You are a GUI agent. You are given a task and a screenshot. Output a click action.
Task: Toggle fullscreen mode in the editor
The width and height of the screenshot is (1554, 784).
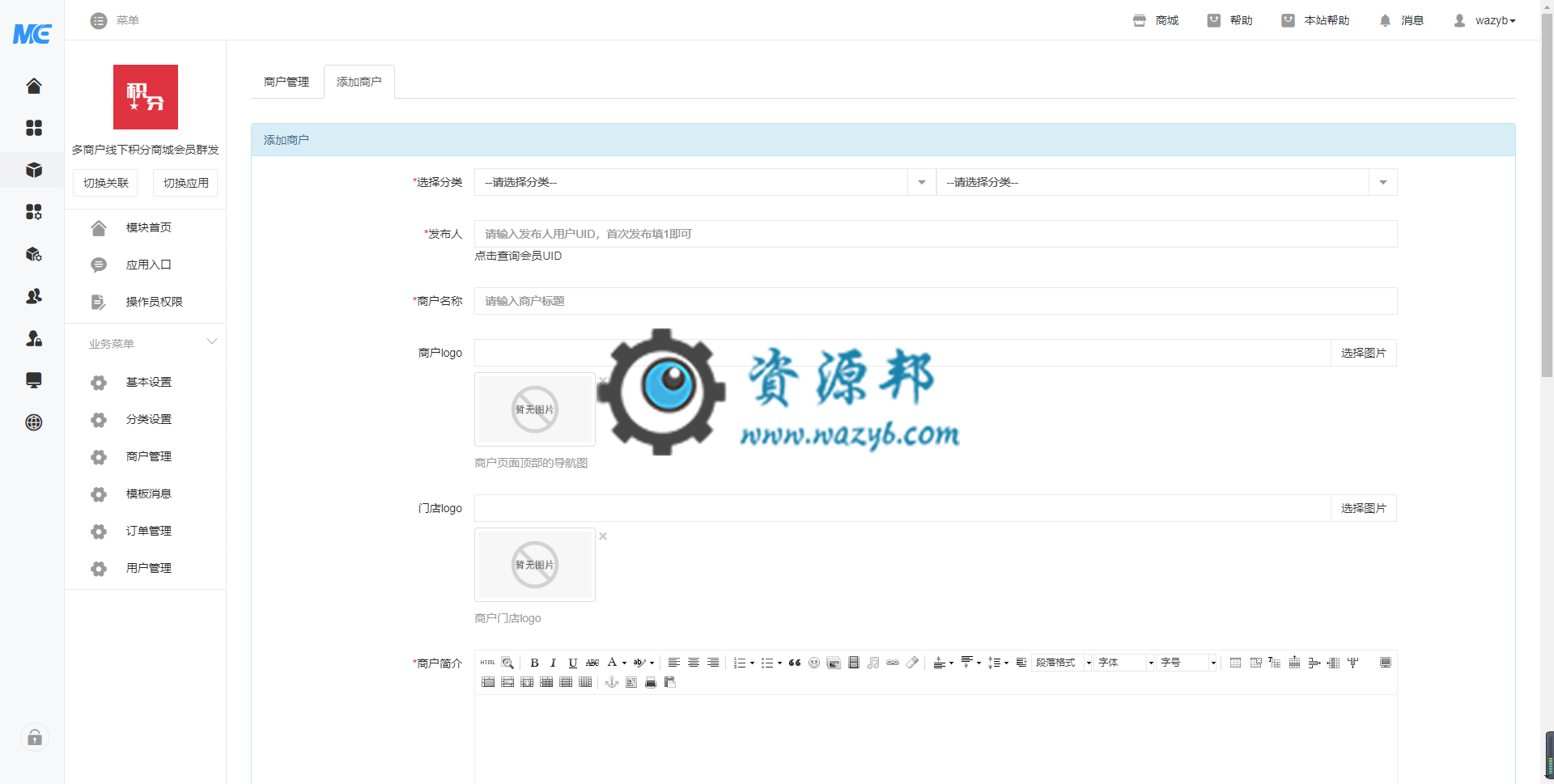point(1386,663)
